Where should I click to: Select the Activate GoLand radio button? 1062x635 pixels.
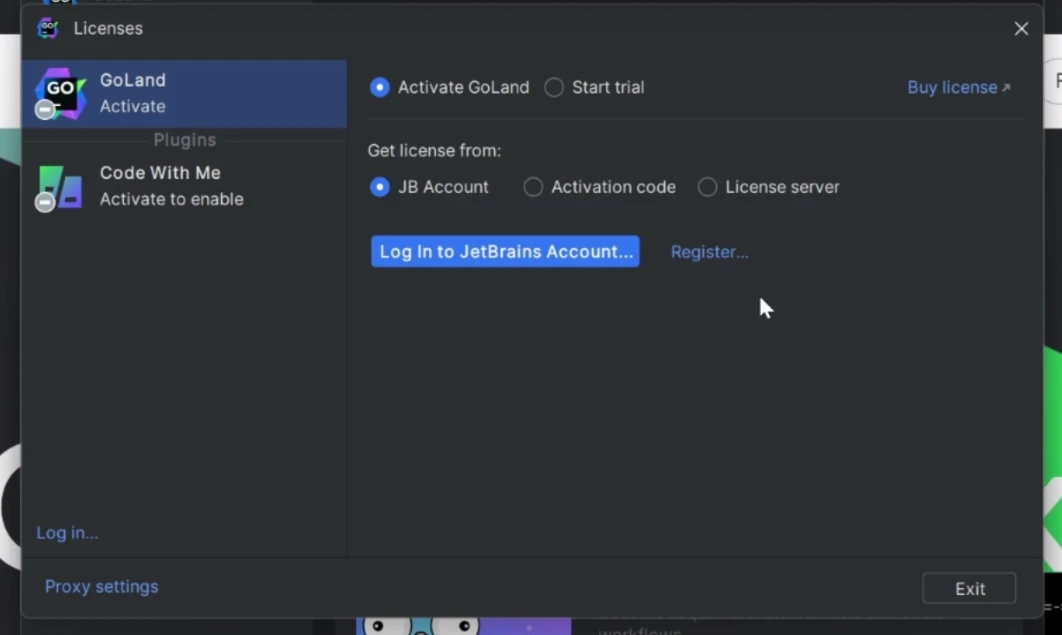point(380,88)
